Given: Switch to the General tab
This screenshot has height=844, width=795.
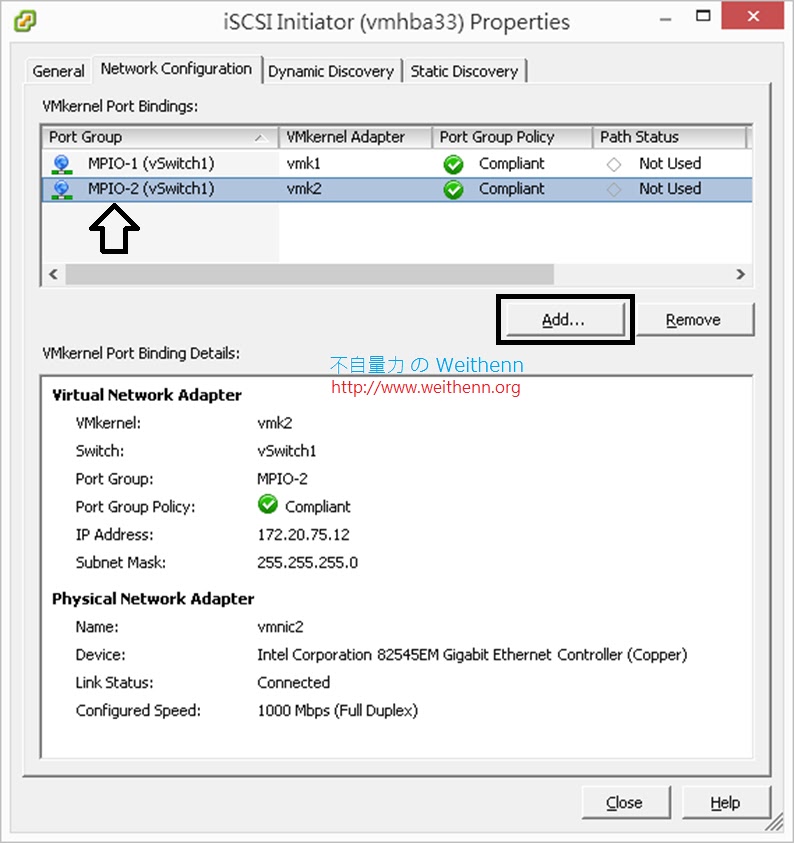Looking at the screenshot, I should pos(58,71).
